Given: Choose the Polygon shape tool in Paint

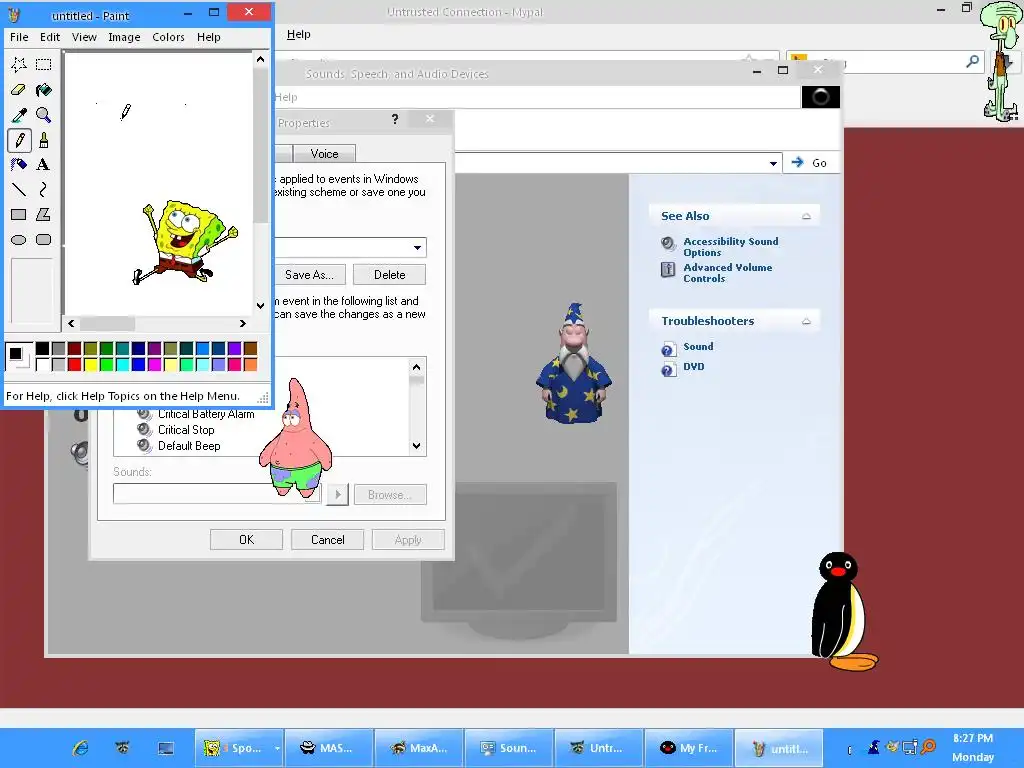Looking at the screenshot, I should tap(44, 214).
